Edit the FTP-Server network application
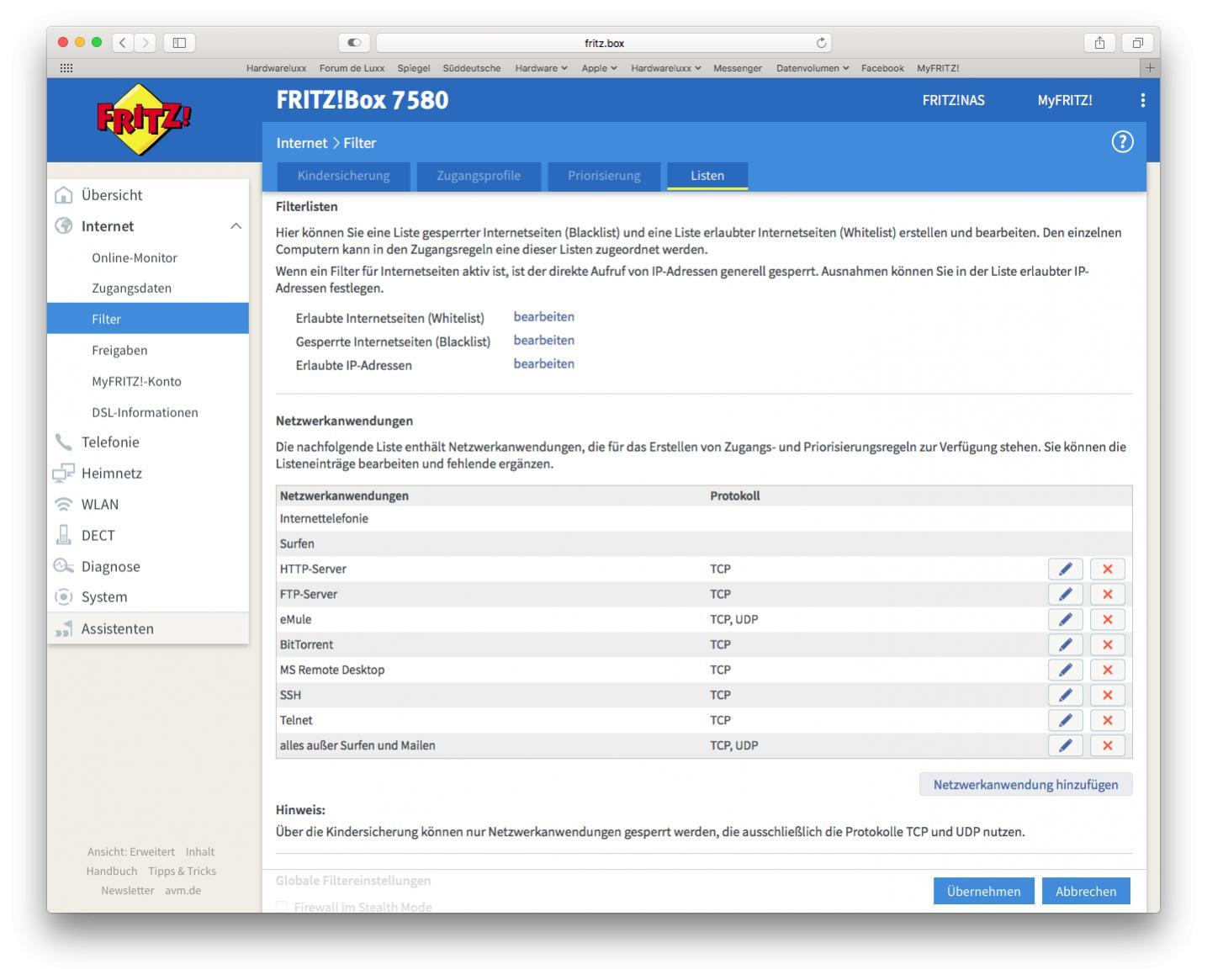The height and width of the screenshot is (980, 1207). click(1065, 595)
